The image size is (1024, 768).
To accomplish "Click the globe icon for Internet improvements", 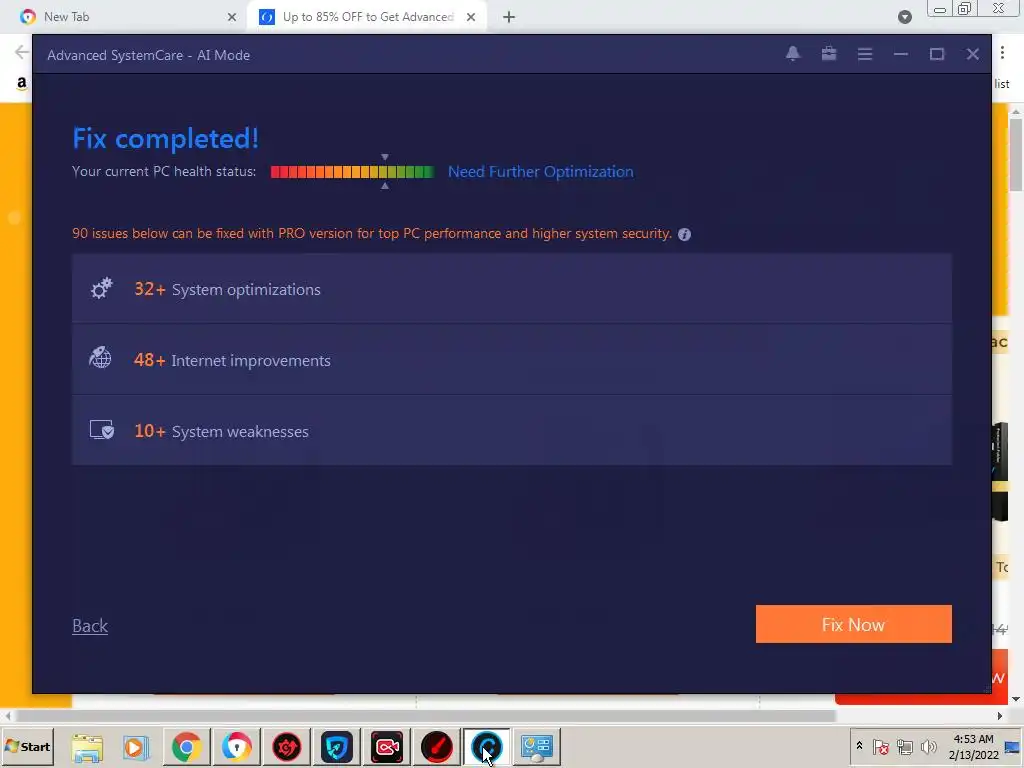I will [101, 359].
